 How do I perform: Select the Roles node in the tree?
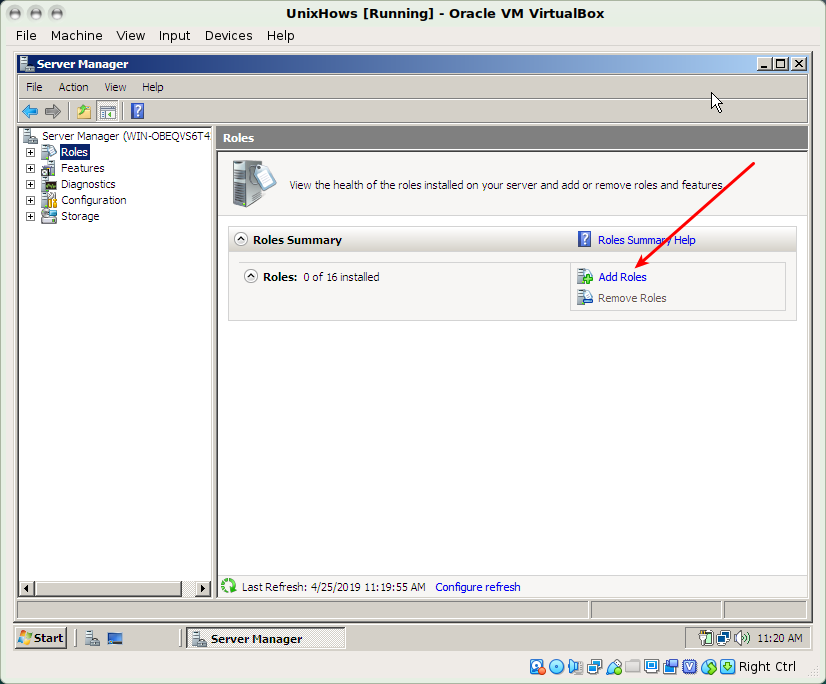[74, 152]
